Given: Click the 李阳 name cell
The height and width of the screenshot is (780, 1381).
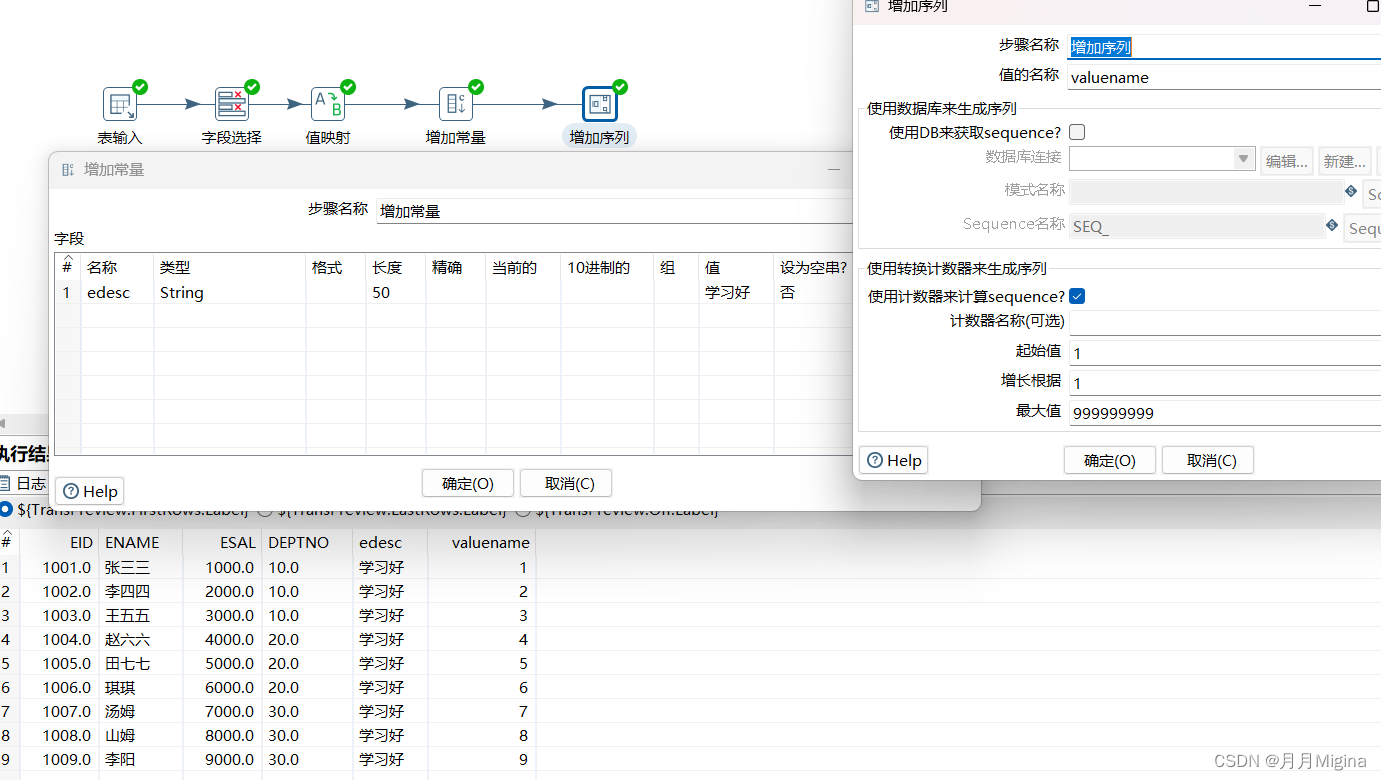Looking at the screenshot, I should [140, 759].
